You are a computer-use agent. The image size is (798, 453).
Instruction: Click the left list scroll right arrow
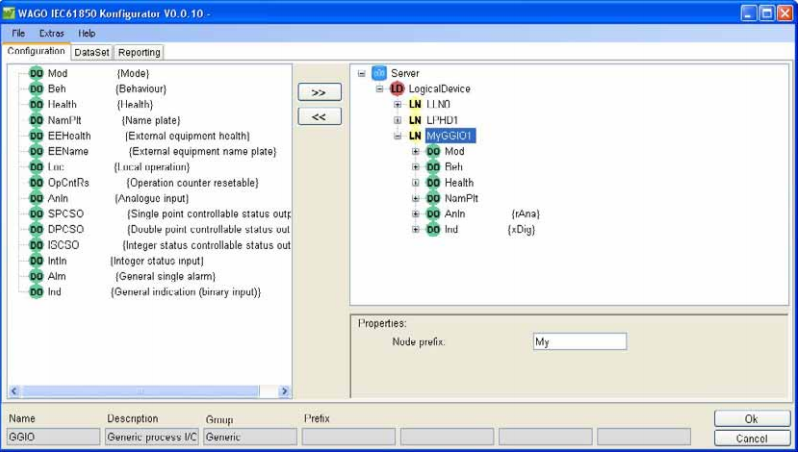pos(284,391)
